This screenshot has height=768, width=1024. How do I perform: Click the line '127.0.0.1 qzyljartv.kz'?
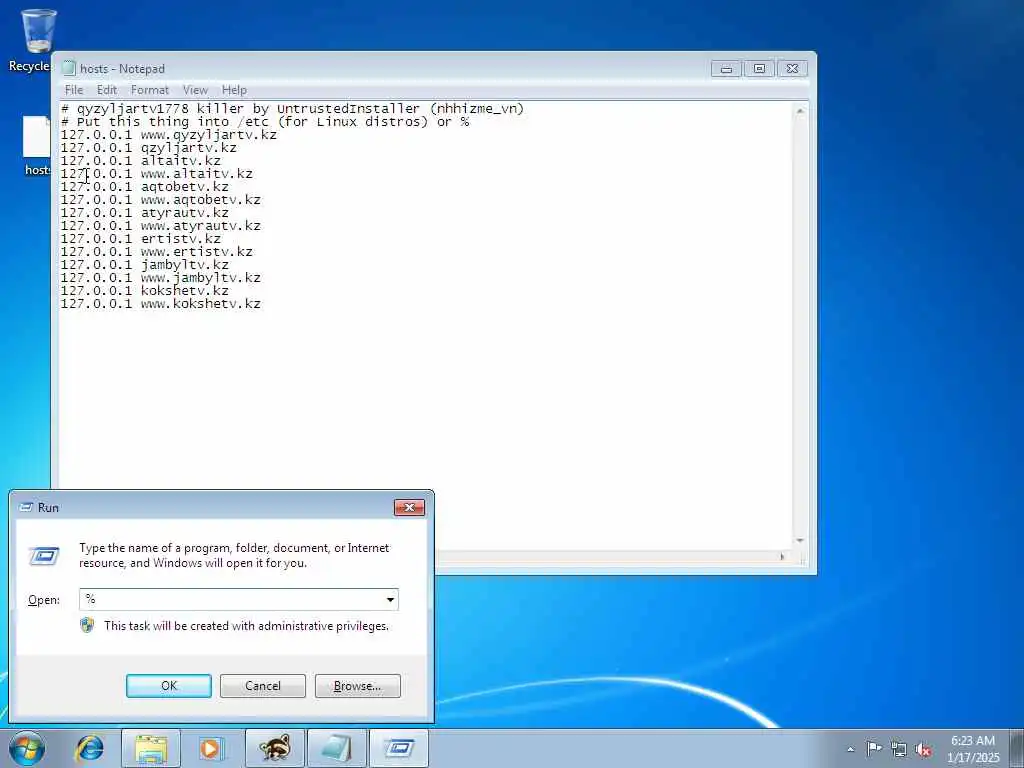coord(149,148)
